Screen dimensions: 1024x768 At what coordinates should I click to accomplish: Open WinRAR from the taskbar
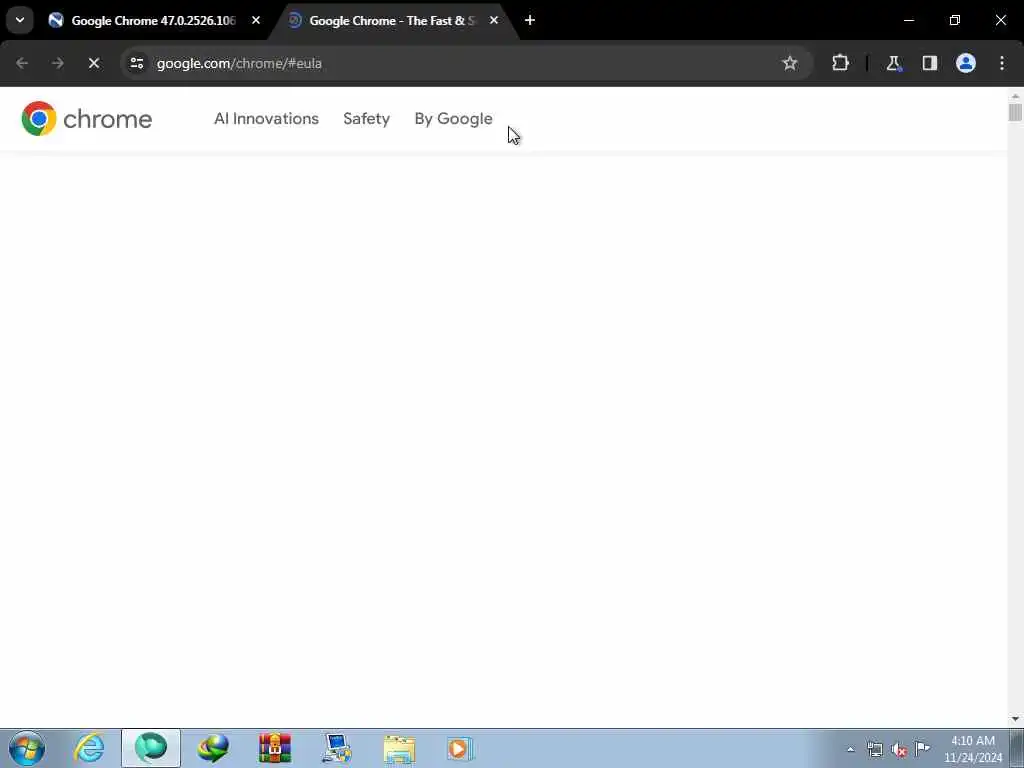pos(275,748)
